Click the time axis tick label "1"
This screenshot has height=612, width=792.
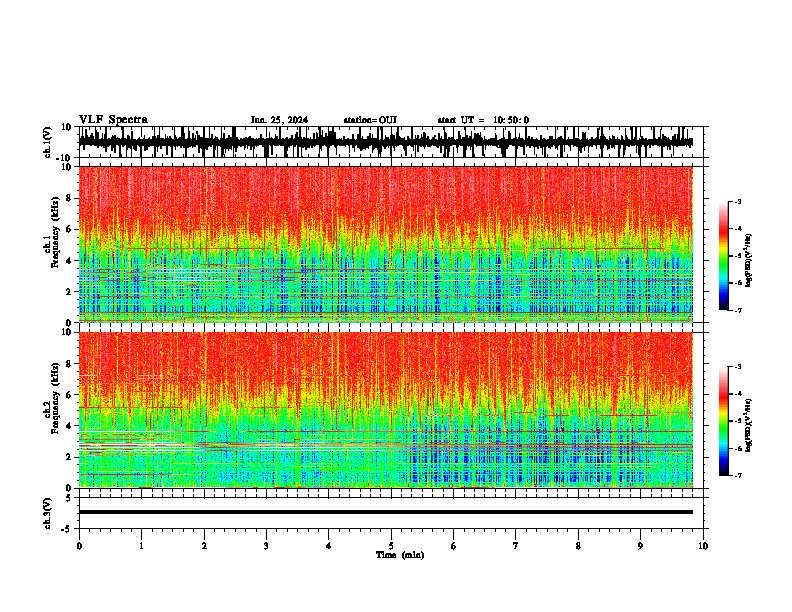[141, 546]
